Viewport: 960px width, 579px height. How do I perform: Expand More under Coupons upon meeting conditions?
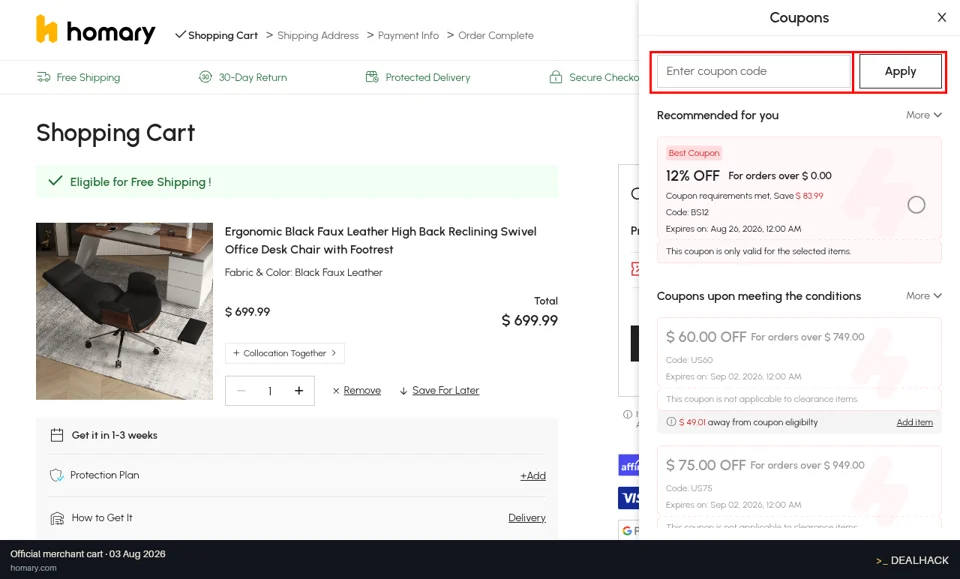coord(923,296)
